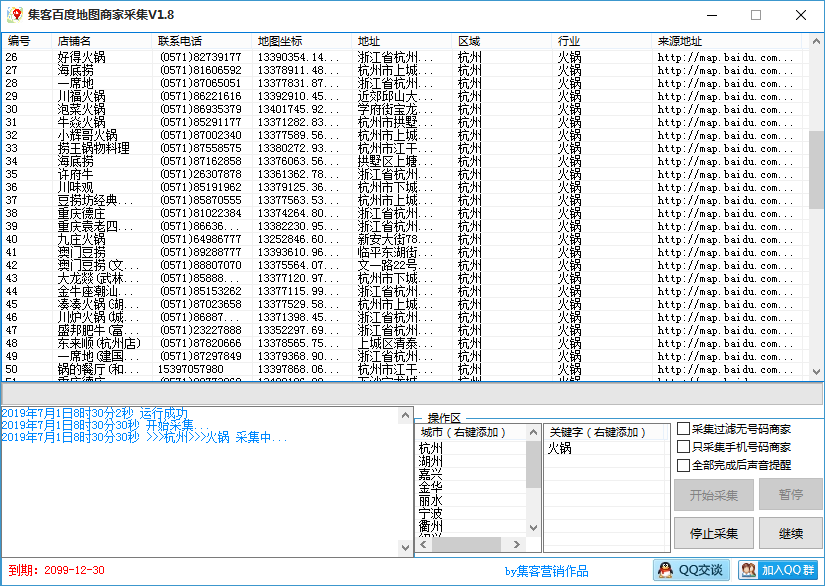This screenshot has width=825, height=586.
Task: Select shop name 小辉哥火锅
Action: click(x=88, y=135)
